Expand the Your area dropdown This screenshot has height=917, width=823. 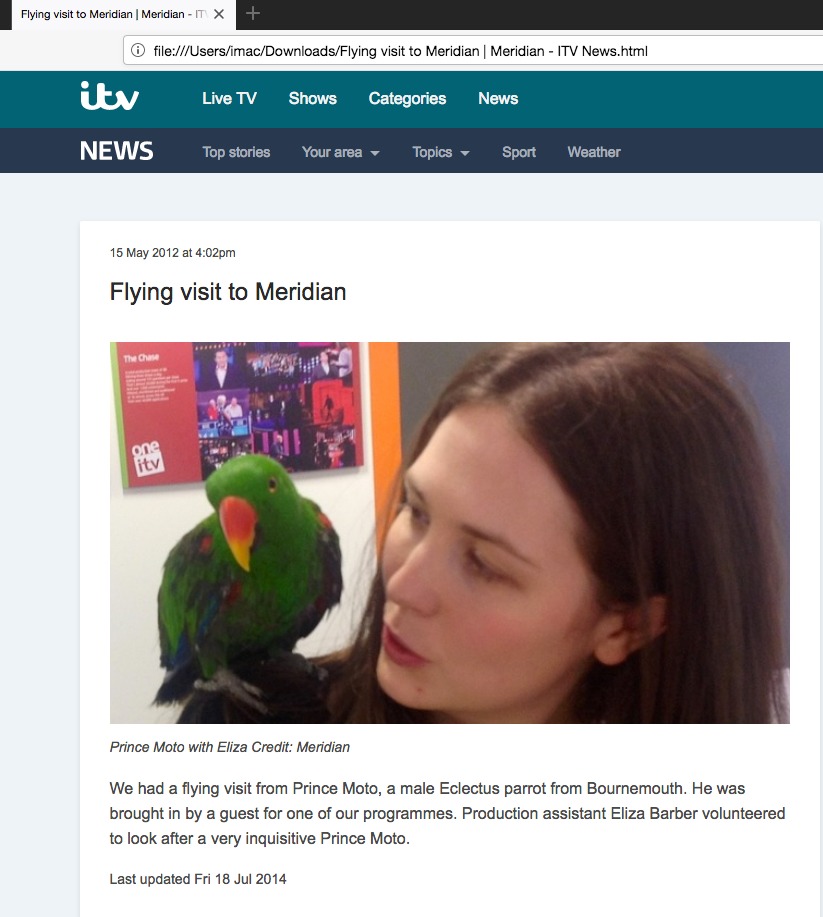340,152
